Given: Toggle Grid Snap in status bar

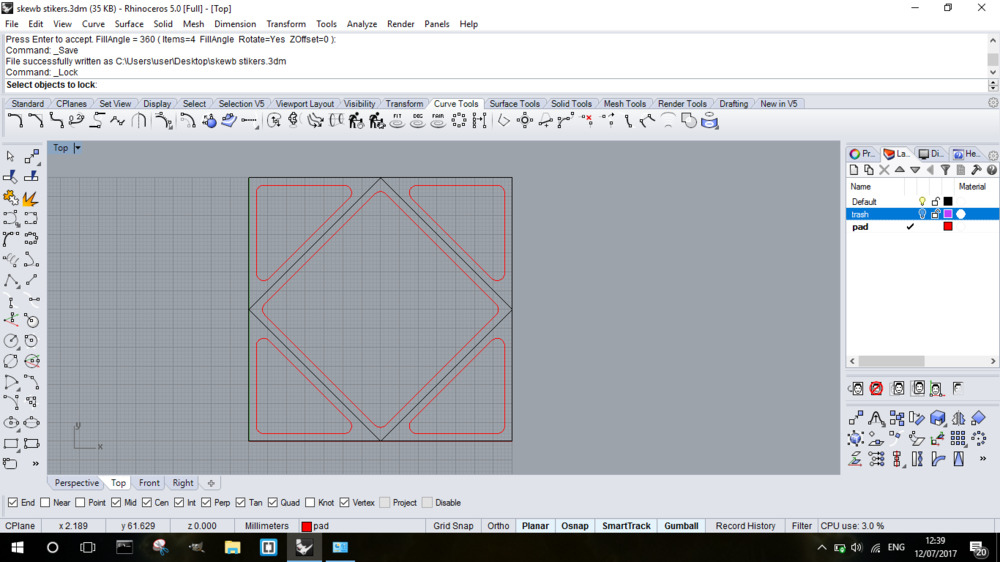Looking at the screenshot, I should pyautogui.click(x=453, y=526).
